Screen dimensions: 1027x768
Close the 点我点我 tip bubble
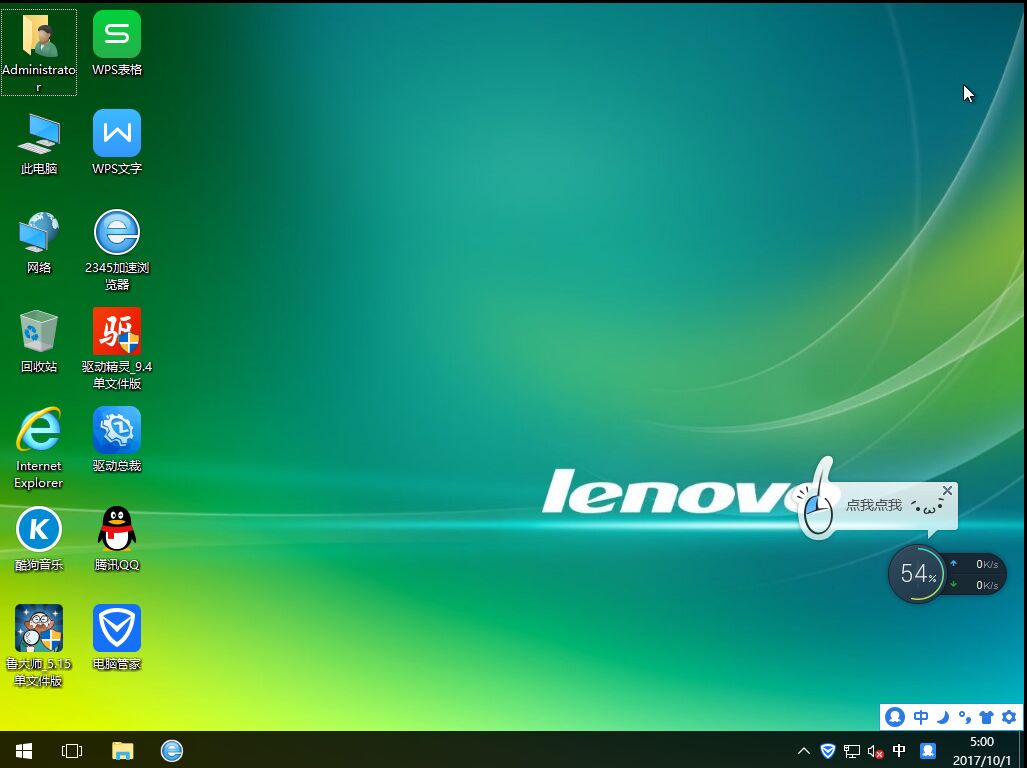[947, 490]
